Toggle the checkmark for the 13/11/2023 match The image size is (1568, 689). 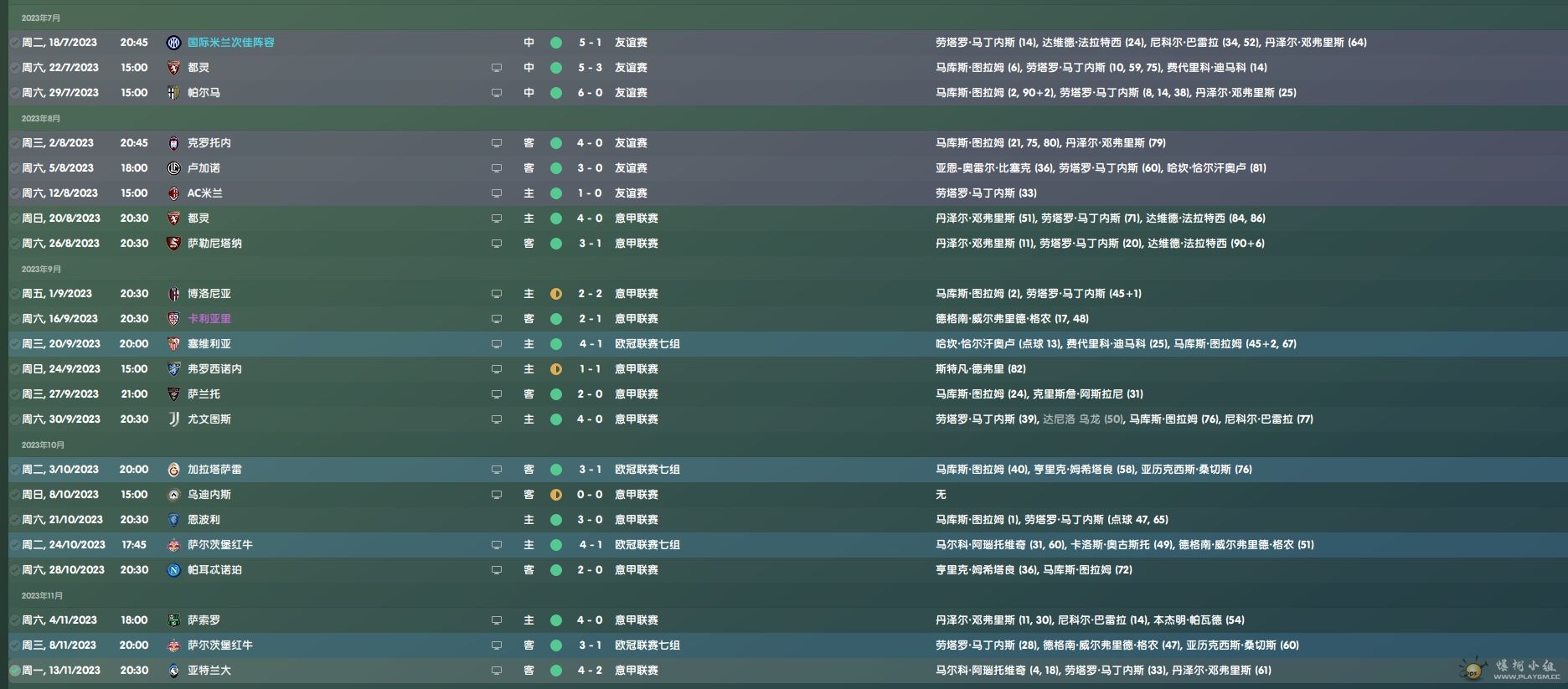pyautogui.click(x=14, y=671)
